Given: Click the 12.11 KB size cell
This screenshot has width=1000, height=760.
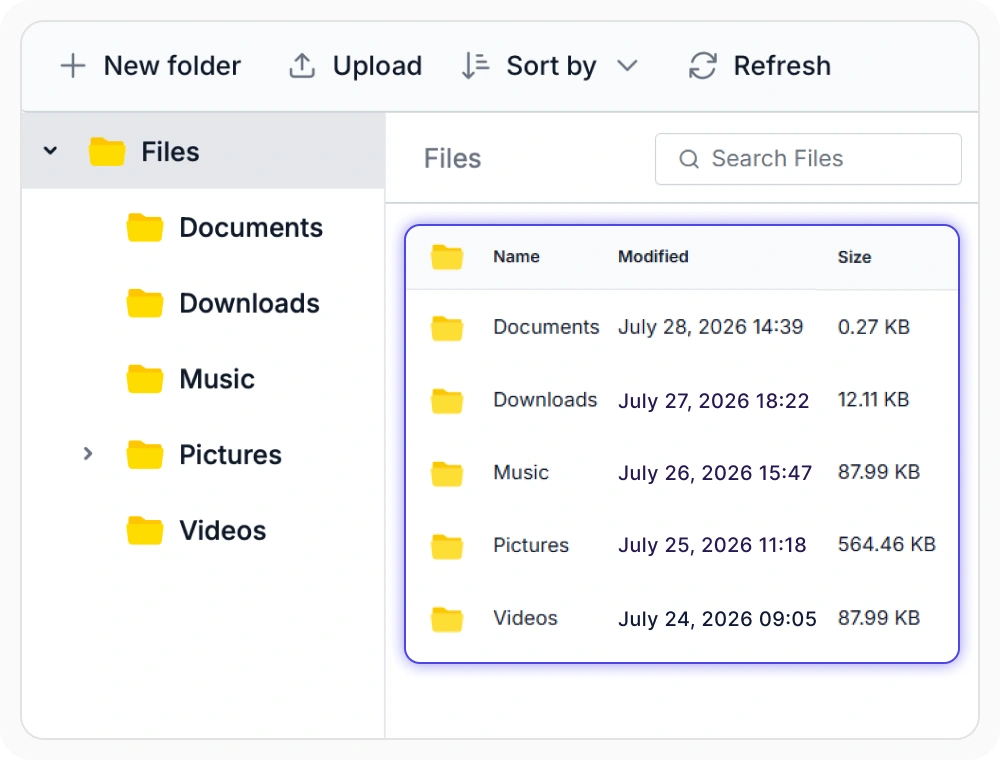Looking at the screenshot, I should (x=873, y=400).
